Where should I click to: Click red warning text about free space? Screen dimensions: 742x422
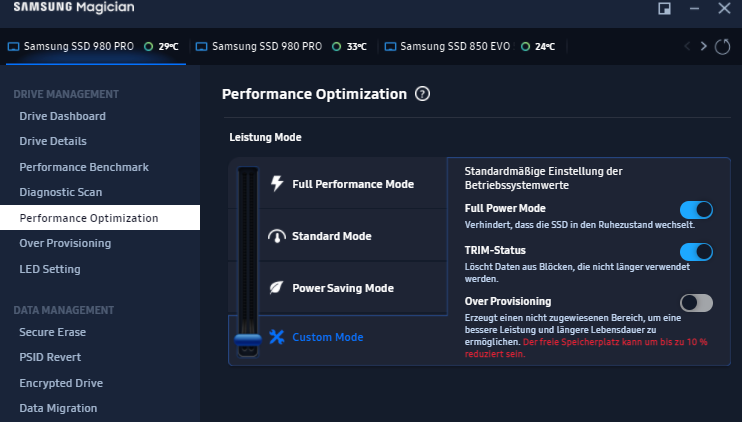(586, 348)
